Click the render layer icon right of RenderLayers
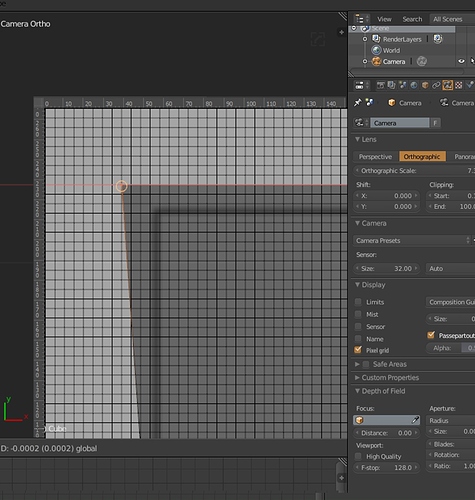The height and width of the screenshot is (500, 475). [438, 39]
